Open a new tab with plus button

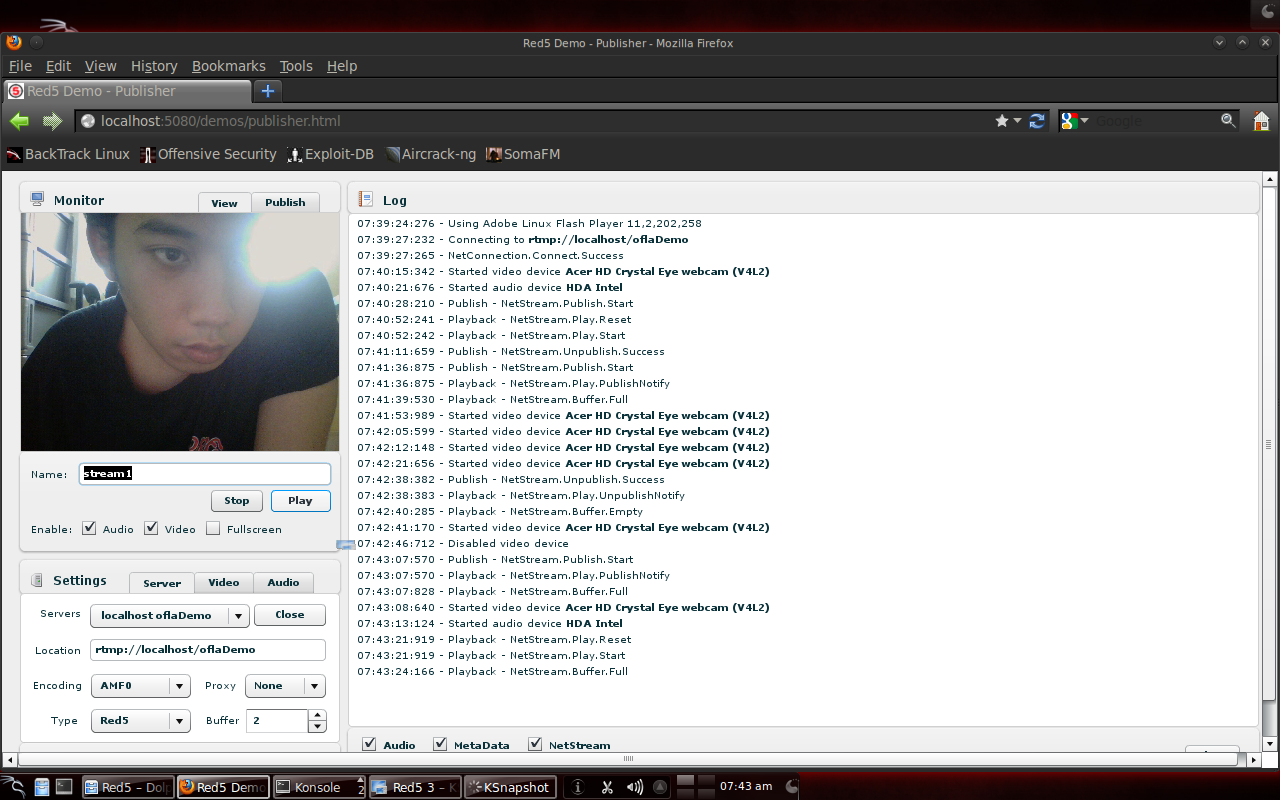[267, 91]
